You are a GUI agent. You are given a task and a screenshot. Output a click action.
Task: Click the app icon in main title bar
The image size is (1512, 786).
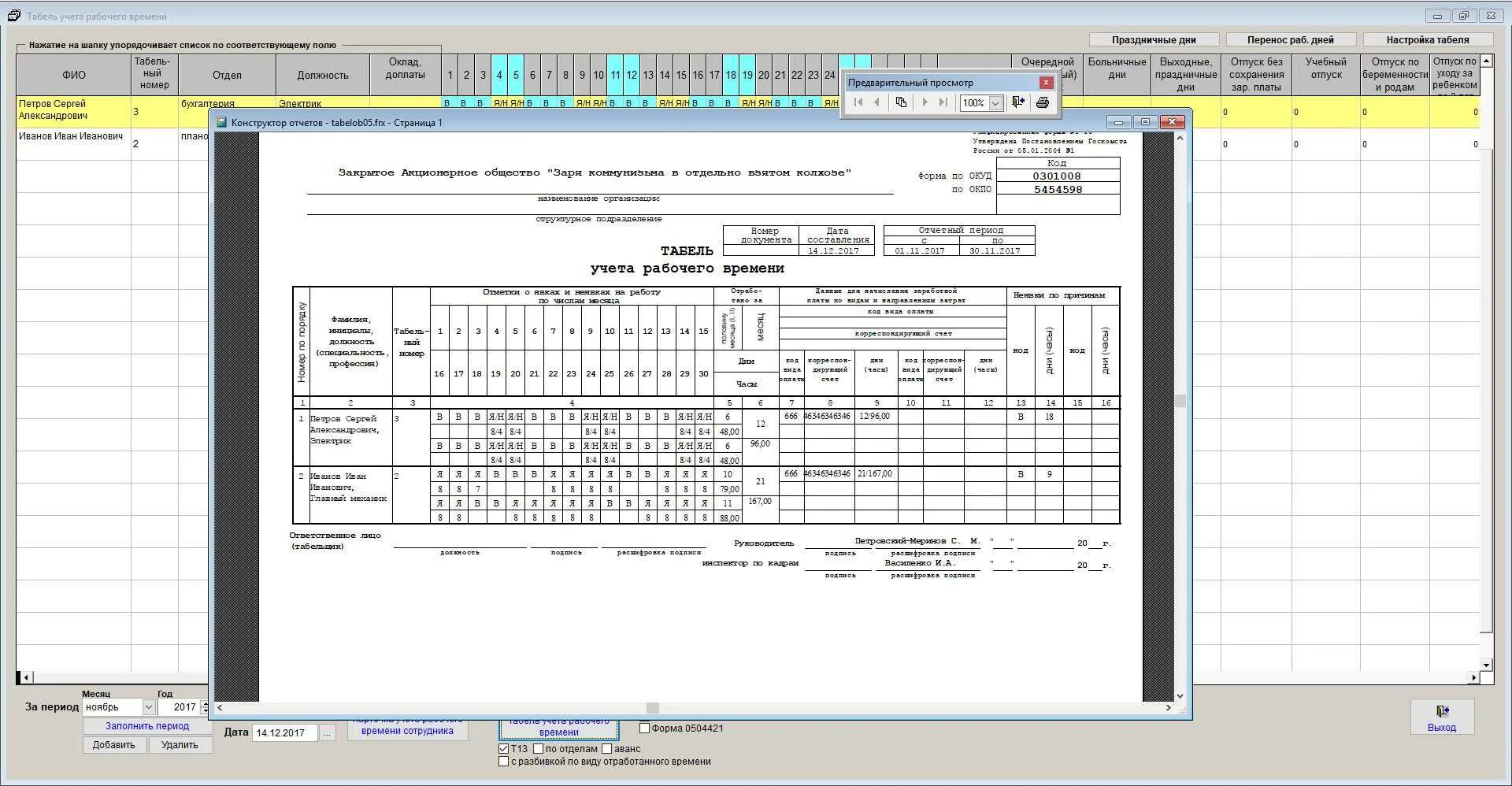coord(14,16)
